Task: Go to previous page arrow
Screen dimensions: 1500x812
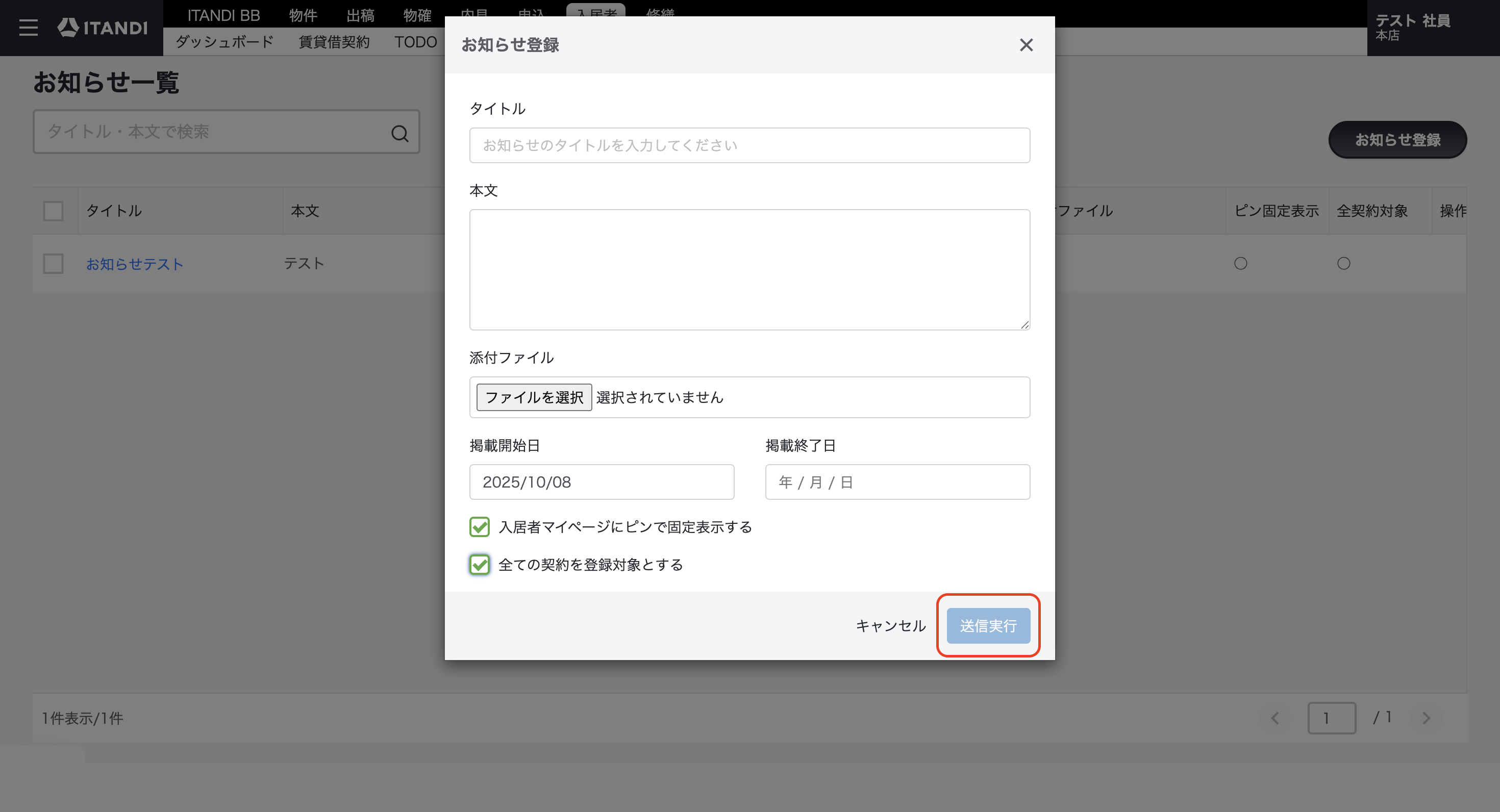Action: coord(1275,718)
